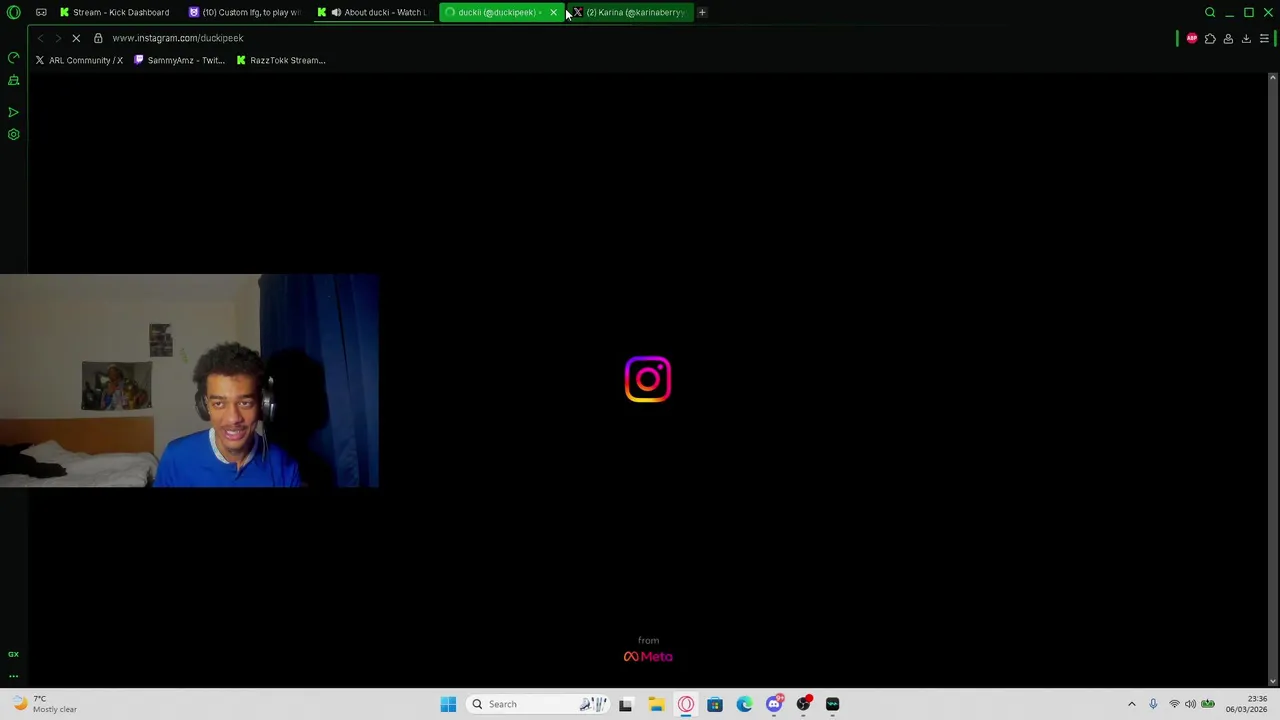The width and height of the screenshot is (1280, 720).
Task: Open GX Control in sidebar
Action: click(x=14, y=58)
